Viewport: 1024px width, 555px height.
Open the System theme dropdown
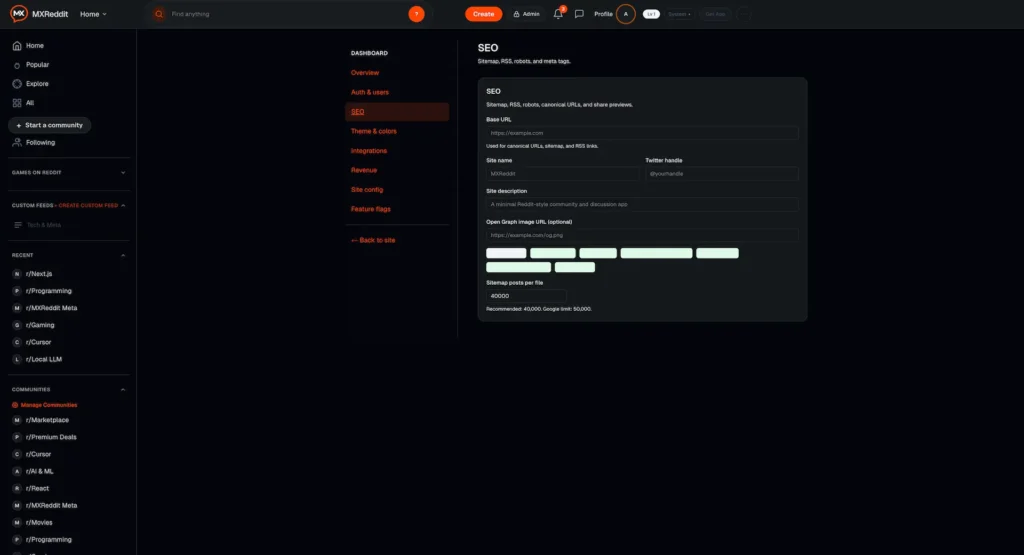click(679, 14)
